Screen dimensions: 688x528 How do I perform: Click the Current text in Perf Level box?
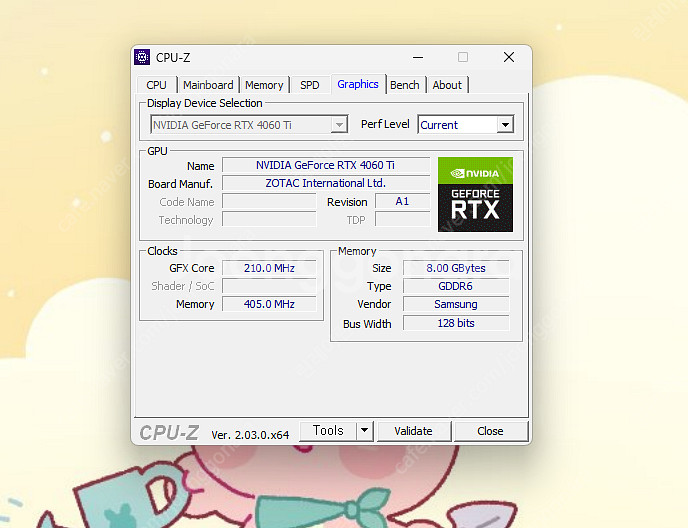tap(439, 125)
